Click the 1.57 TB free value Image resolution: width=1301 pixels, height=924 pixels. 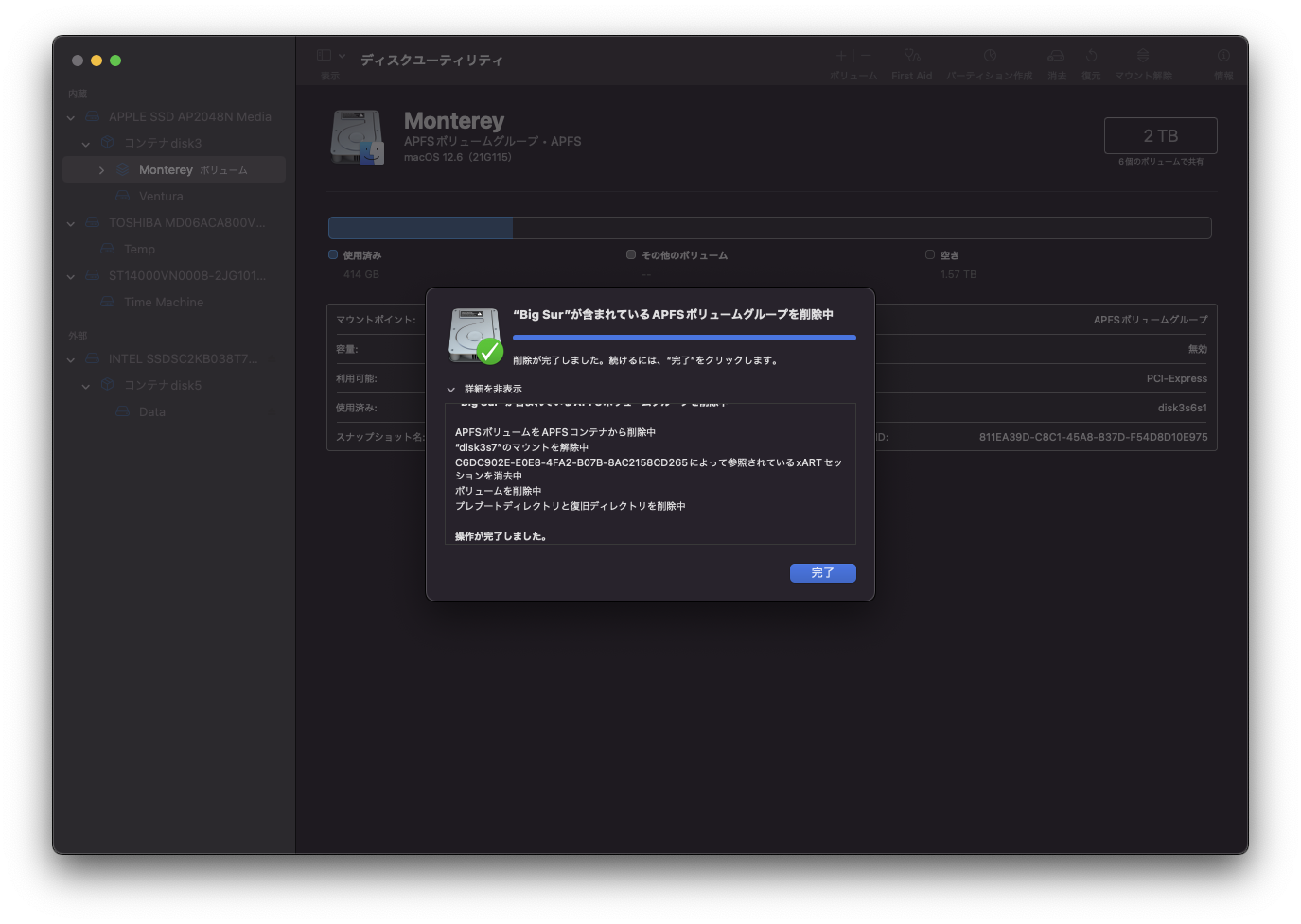coord(958,274)
